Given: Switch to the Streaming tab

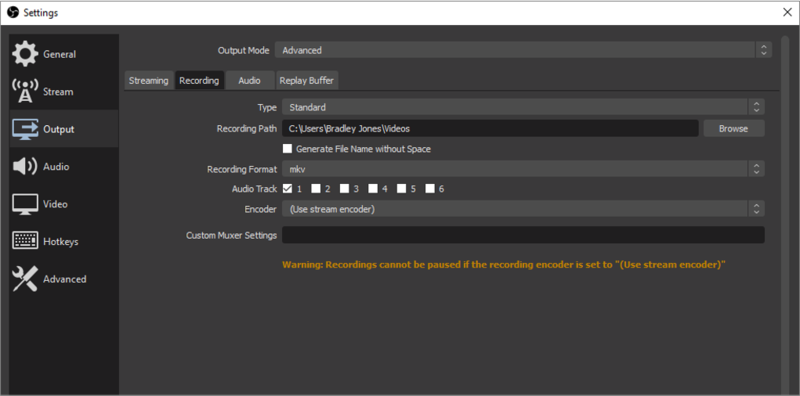Looking at the screenshot, I should tap(148, 81).
